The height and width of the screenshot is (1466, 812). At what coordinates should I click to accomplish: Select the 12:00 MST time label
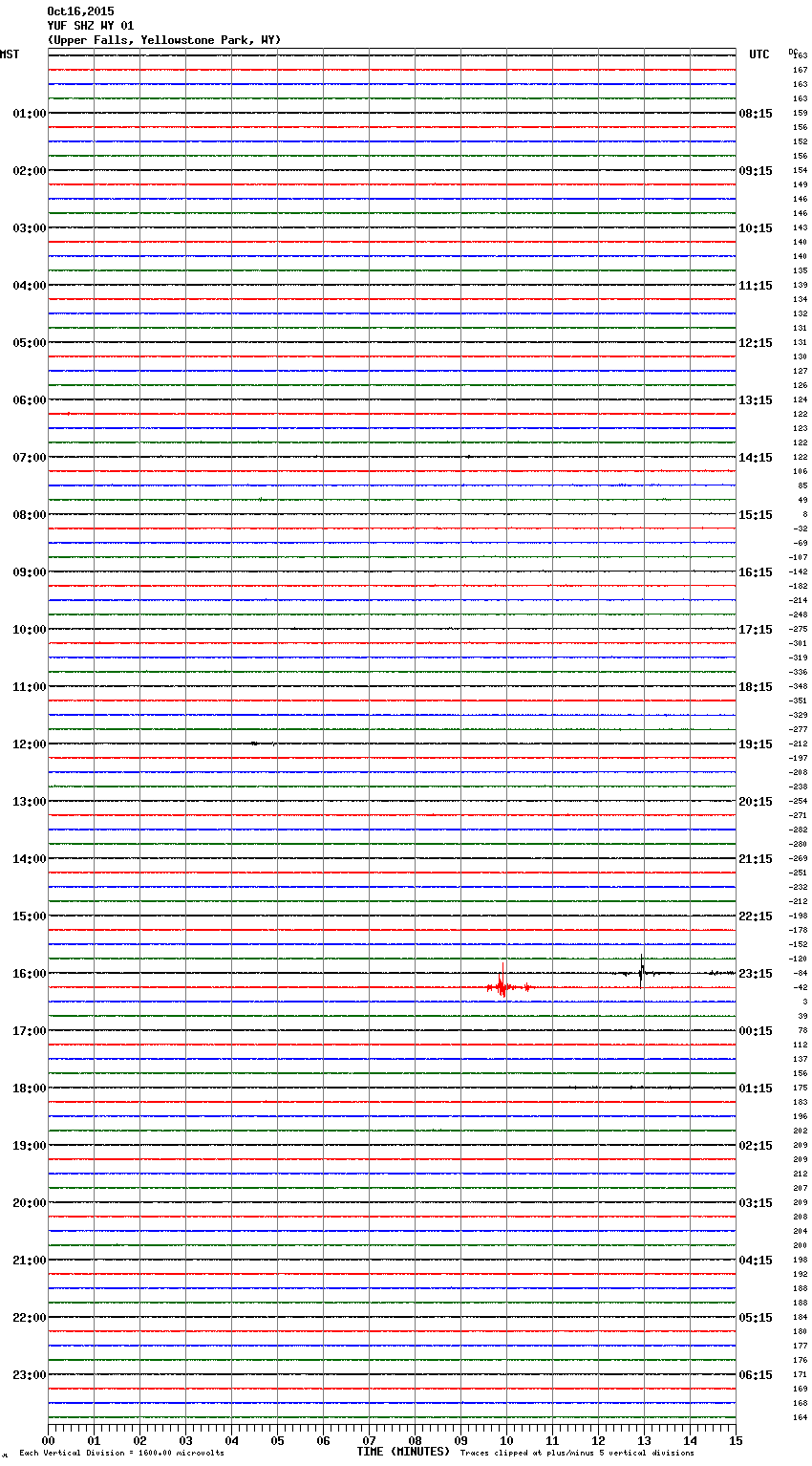pos(30,744)
